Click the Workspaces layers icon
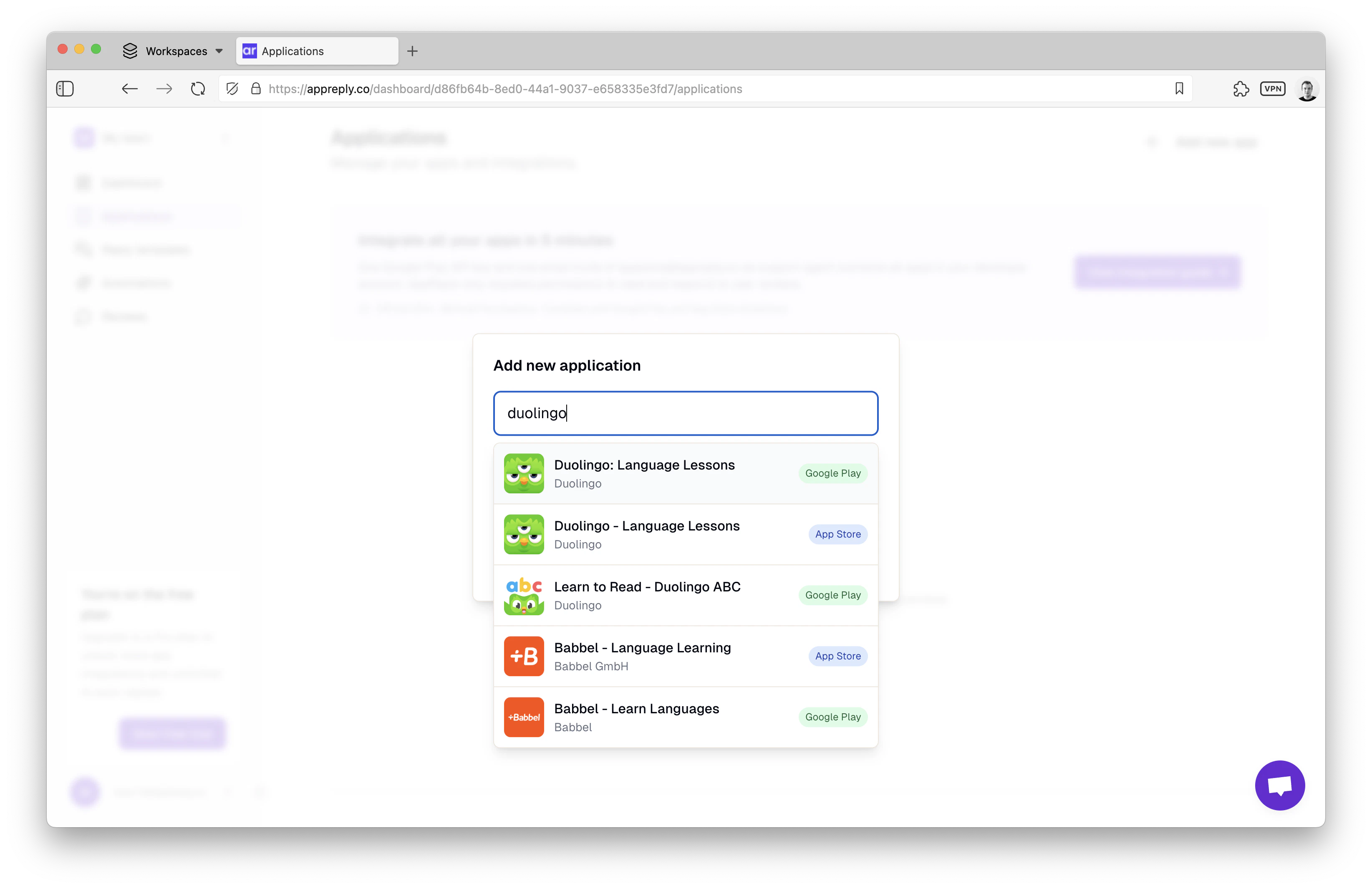The width and height of the screenshot is (1372, 889). click(x=130, y=51)
